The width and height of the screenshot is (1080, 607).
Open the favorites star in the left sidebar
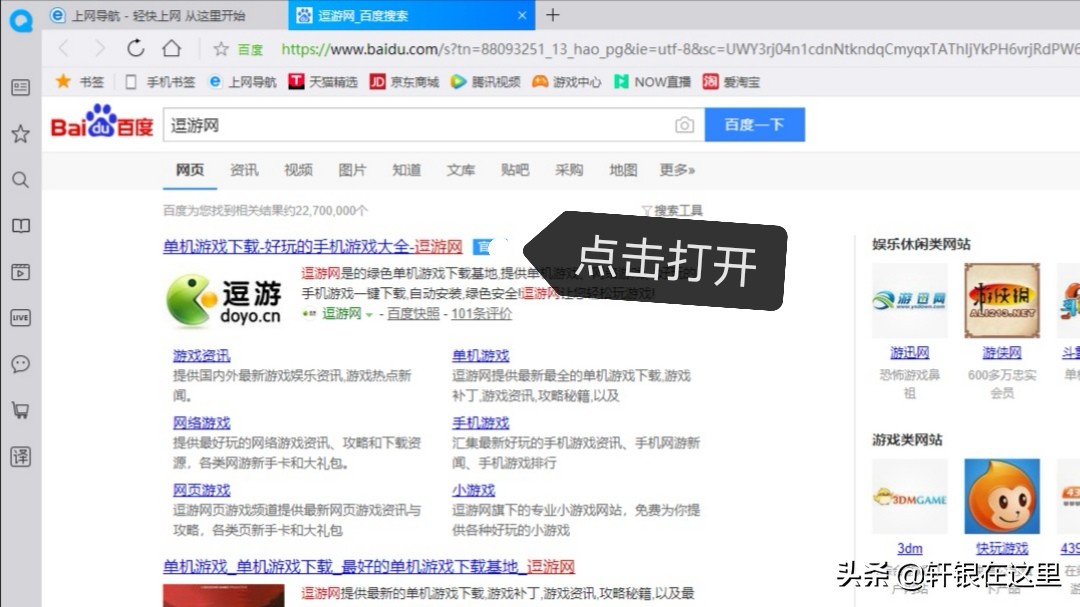point(20,134)
